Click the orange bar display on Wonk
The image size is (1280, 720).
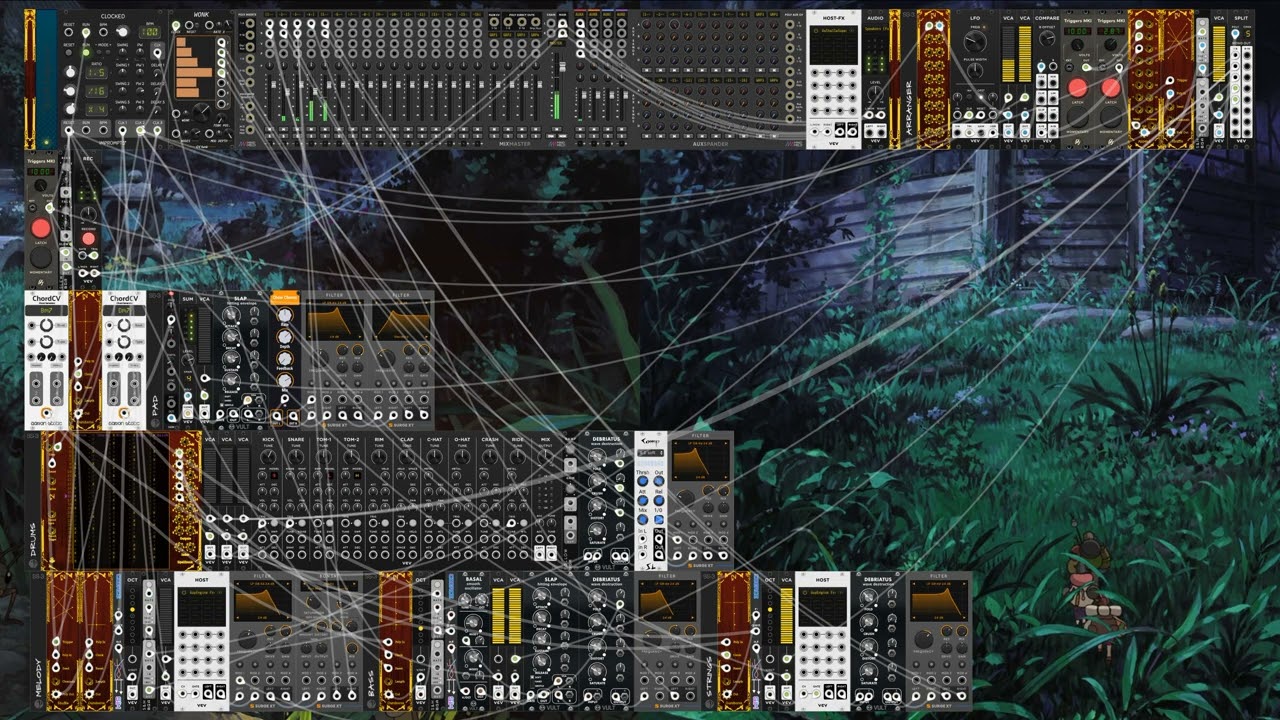(x=194, y=67)
